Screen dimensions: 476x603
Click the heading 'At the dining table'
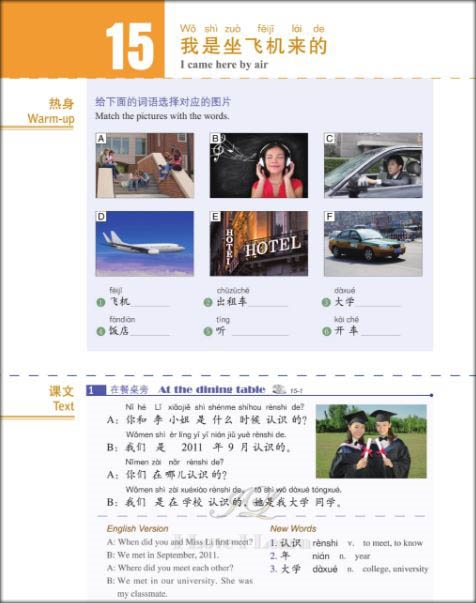[212, 390]
